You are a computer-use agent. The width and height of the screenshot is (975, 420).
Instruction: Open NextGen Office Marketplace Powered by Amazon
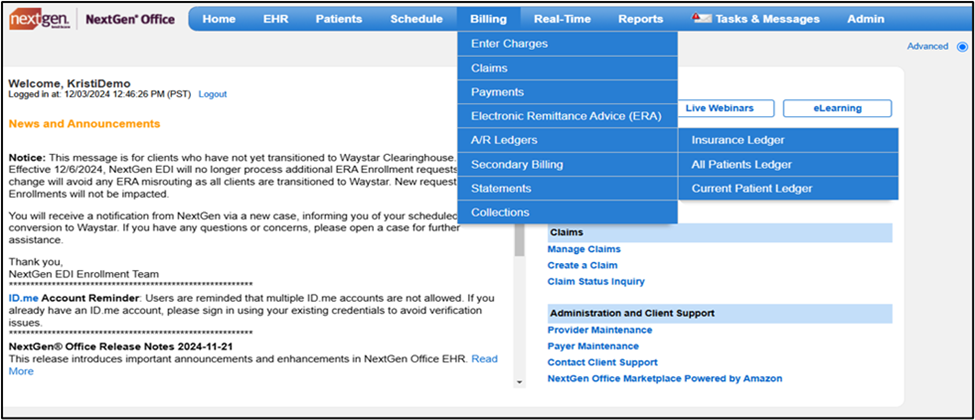(x=665, y=379)
